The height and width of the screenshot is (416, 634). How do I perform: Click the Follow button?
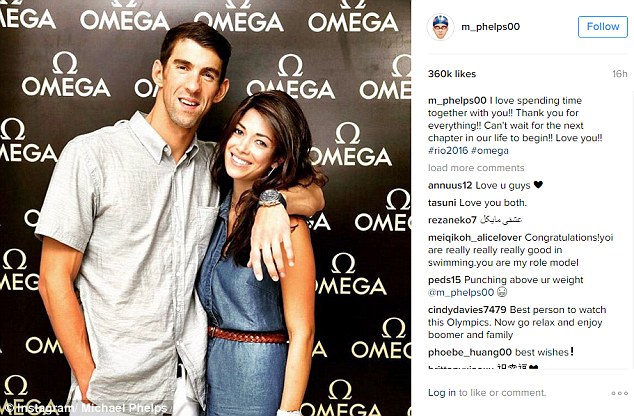pos(602,27)
